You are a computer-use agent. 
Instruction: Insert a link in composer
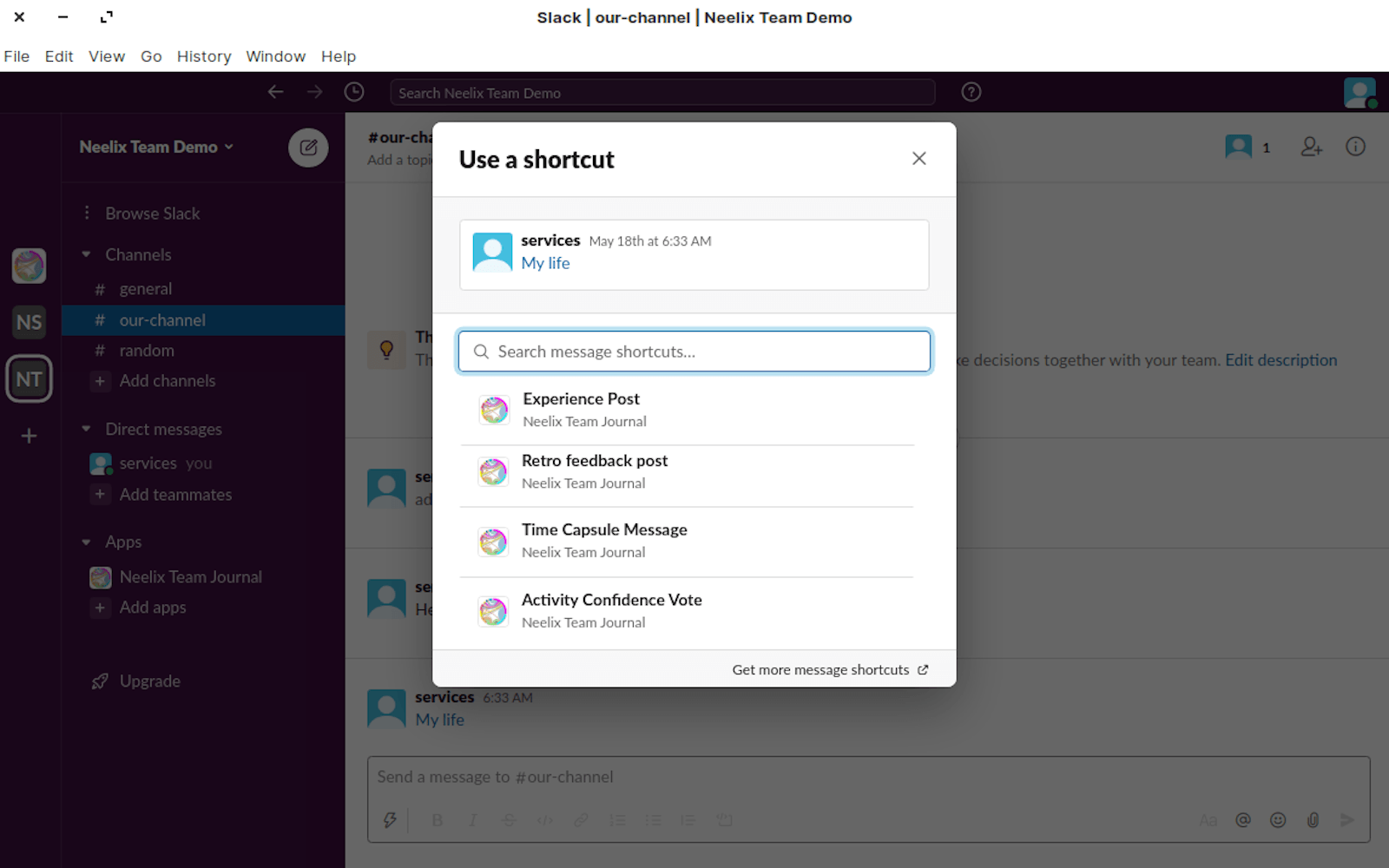click(x=581, y=820)
